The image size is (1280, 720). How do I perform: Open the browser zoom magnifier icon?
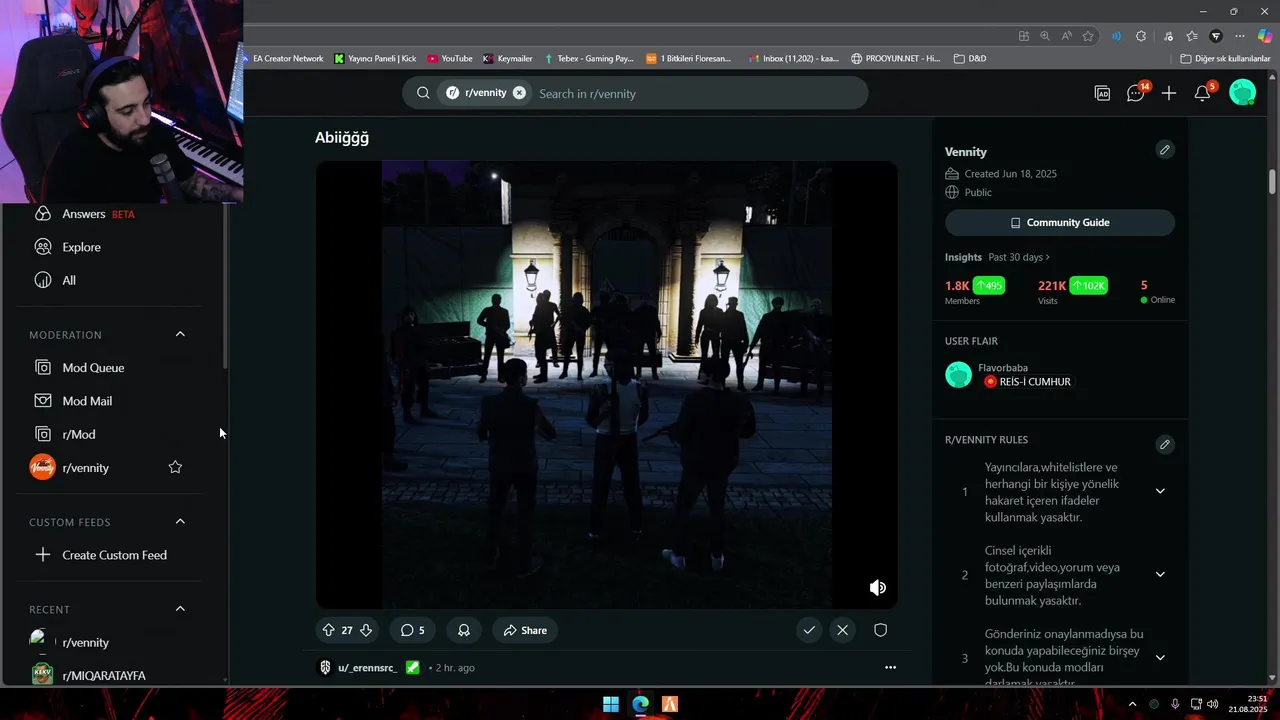(x=1045, y=36)
